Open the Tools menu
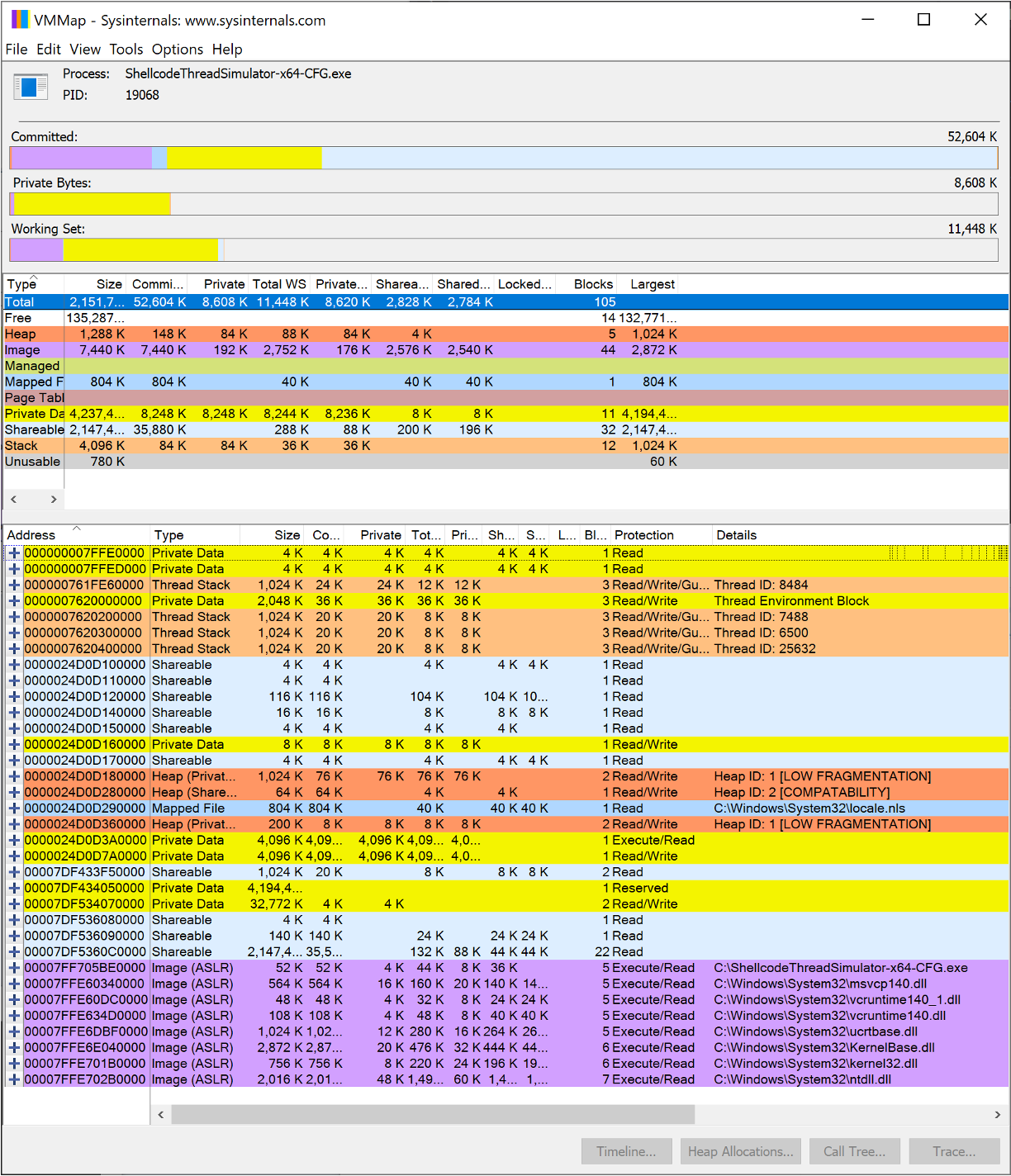 (126, 50)
